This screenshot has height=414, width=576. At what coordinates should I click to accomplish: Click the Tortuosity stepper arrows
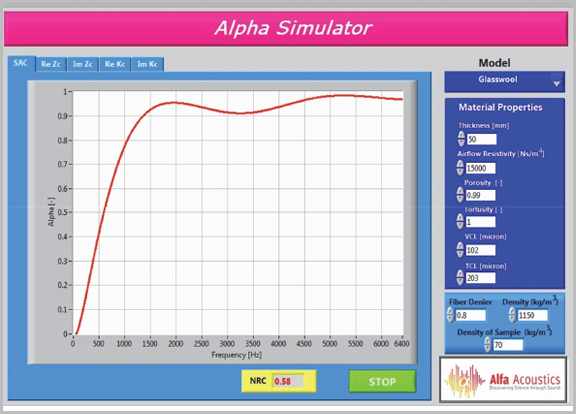click(x=460, y=222)
